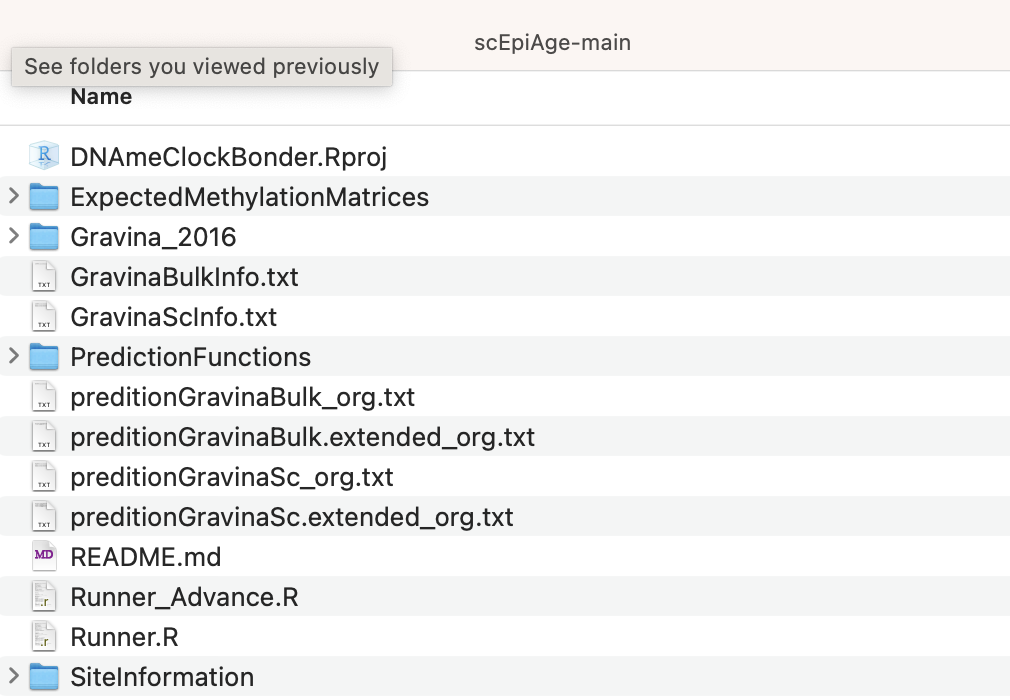The image size is (1010, 700).
Task: Expand the PredictionFunctions folder
Action: (x=12, y=357)
